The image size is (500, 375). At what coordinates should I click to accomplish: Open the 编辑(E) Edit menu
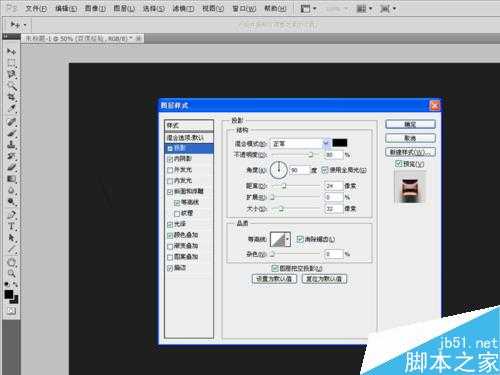click(x=66, y=8)
